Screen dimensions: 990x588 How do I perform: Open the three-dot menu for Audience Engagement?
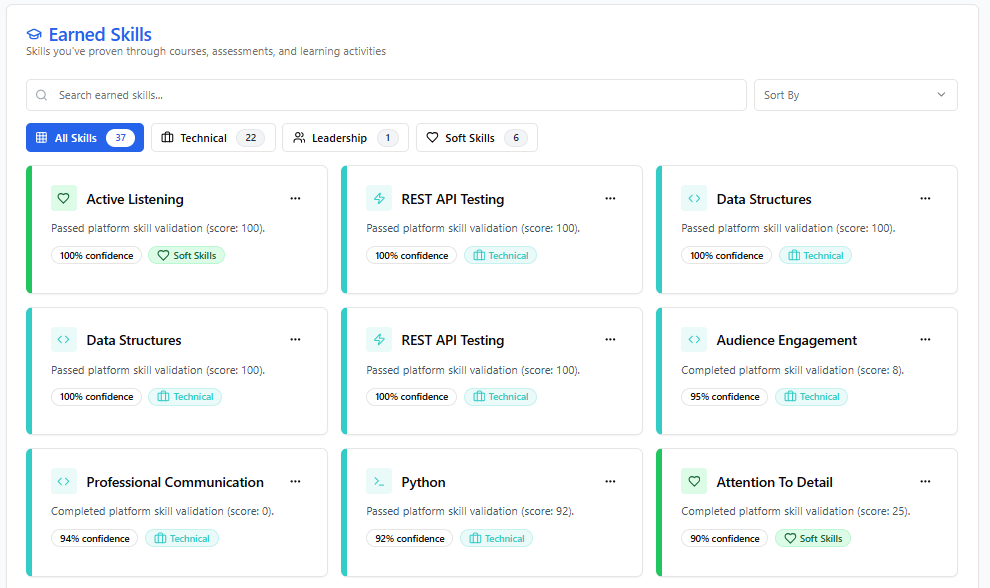point(925,340)
